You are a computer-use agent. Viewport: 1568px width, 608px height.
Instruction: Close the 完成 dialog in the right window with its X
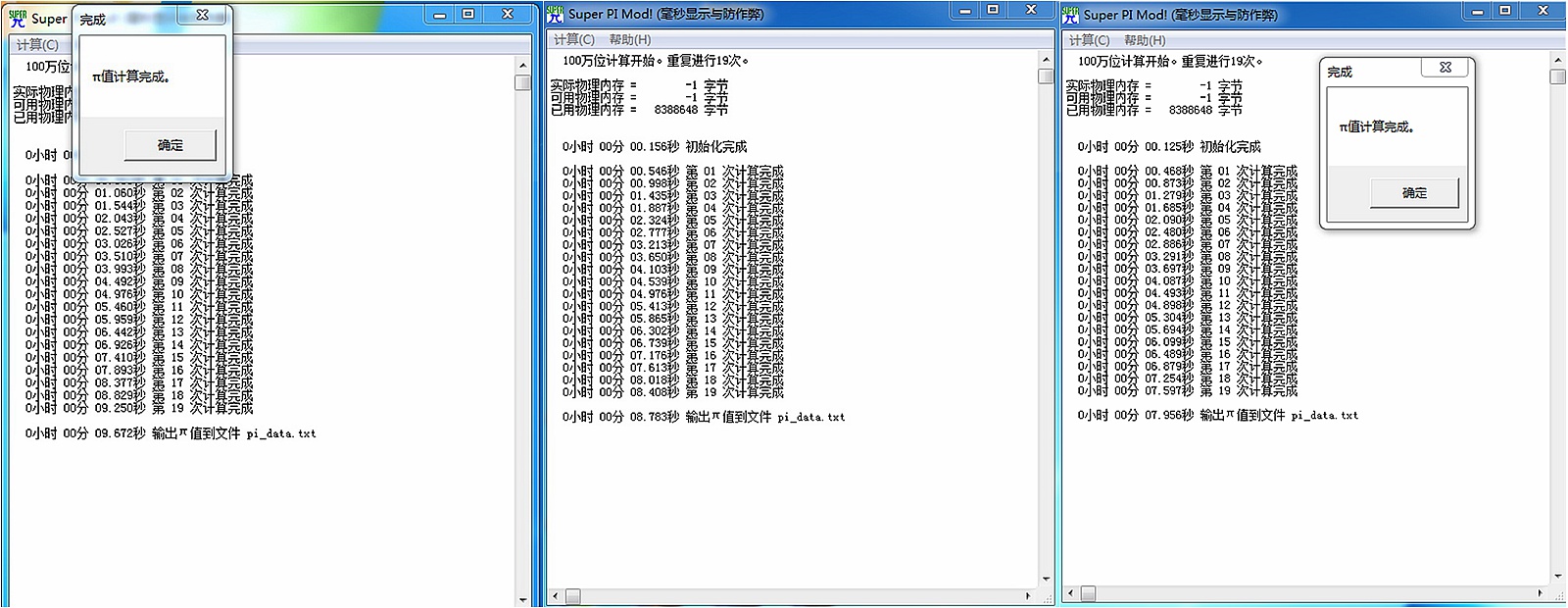click(1445, 68)
